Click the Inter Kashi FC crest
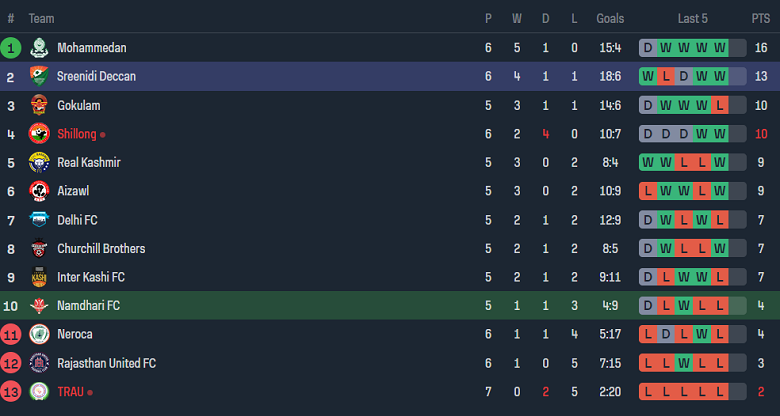 tap(39, 277)
